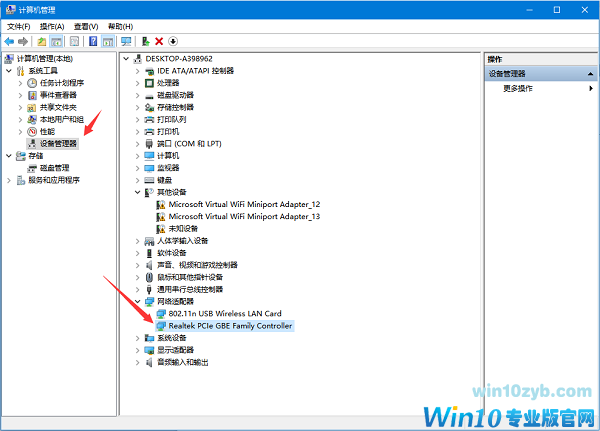Select 端口 (COM 和 LPT) category
This screenshot has width=600, height=431.
(x=189, y=144)
